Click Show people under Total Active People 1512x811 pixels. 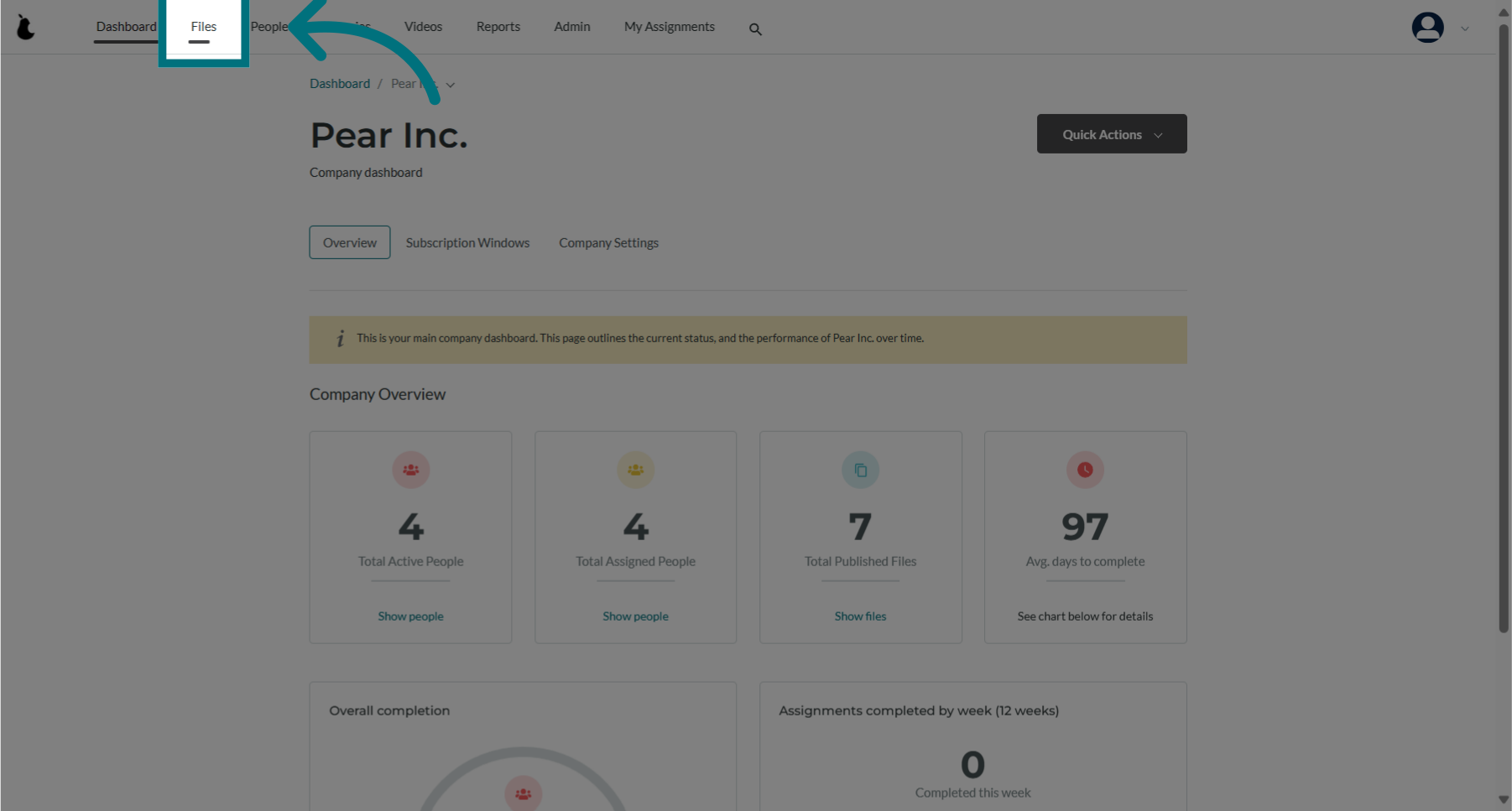tap(410, 616)
